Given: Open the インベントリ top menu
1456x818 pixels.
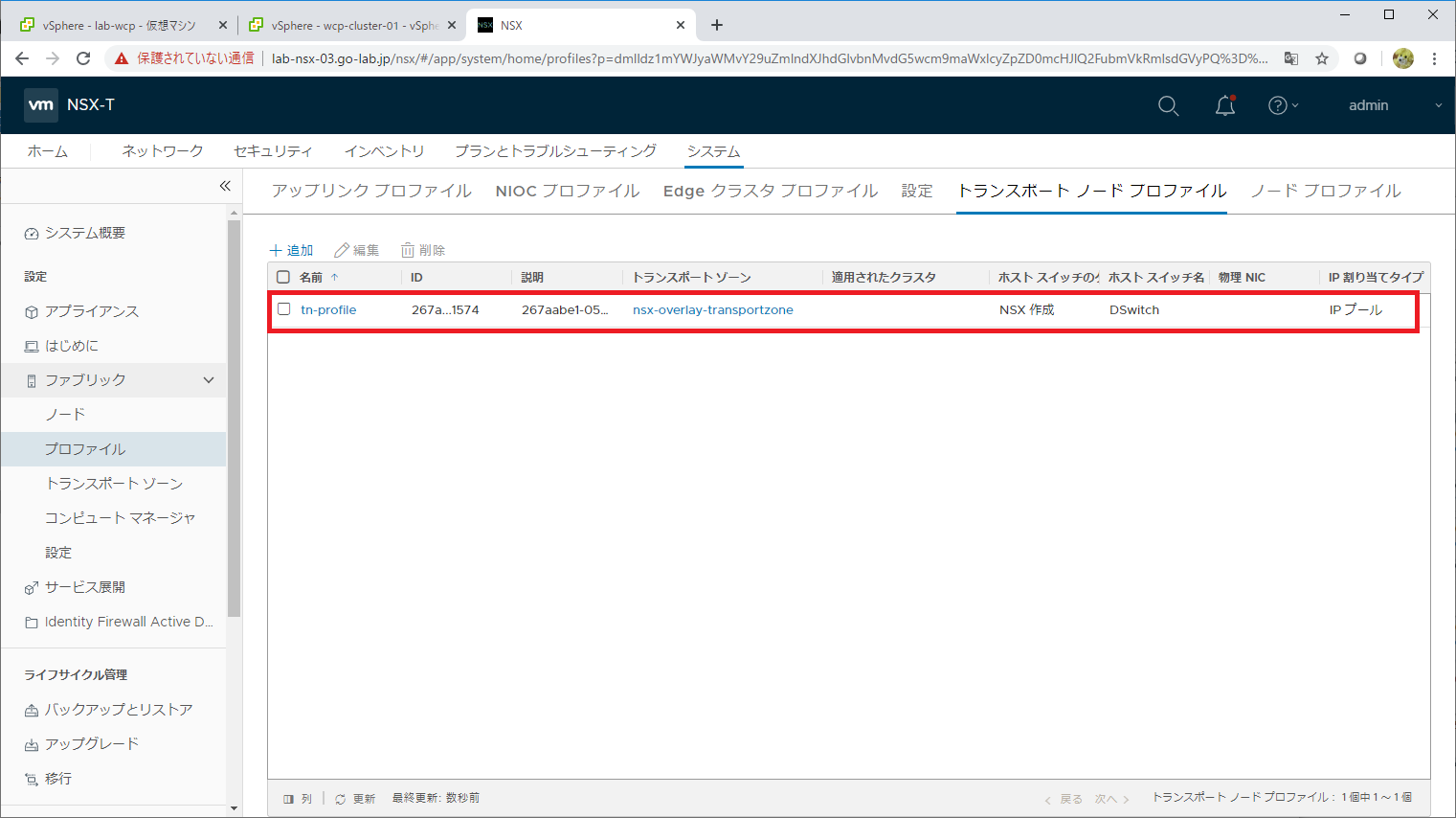Looking at the screenshot, I should pos(384,151).
